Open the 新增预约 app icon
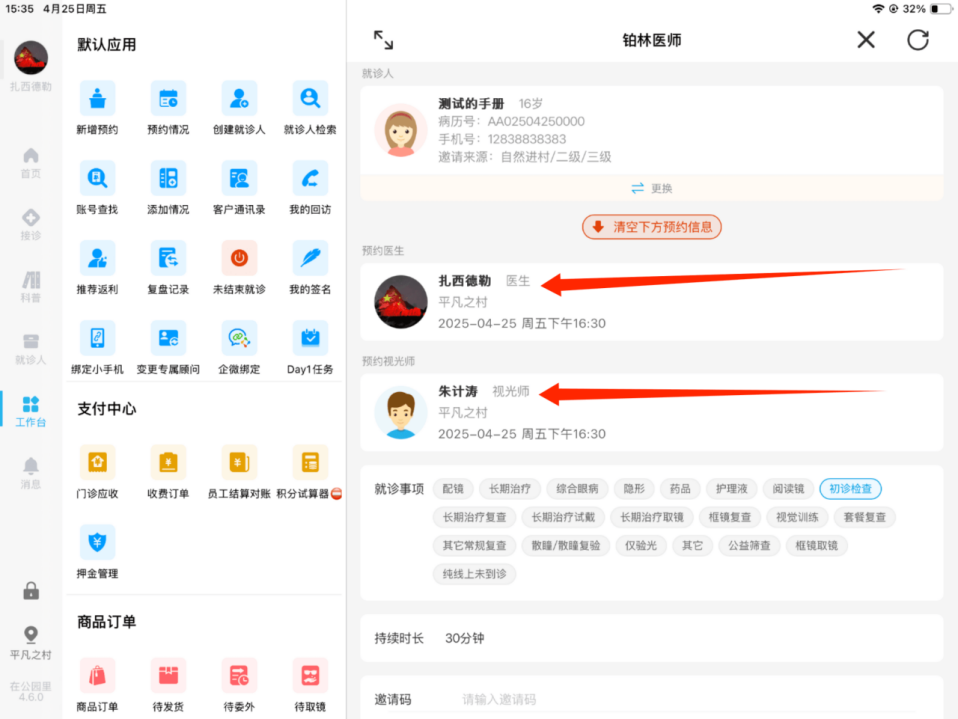Screen dimensions: 958x719 pos(97,98)
